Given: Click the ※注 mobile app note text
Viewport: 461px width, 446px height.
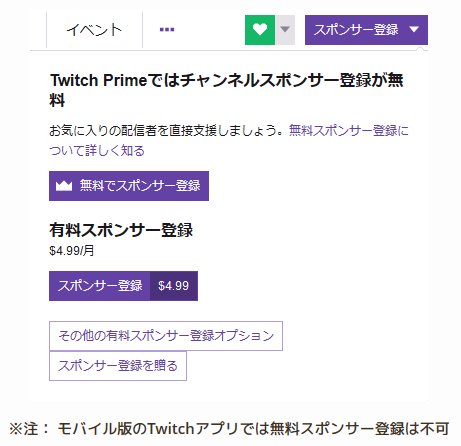Looking at the screenshot, I should pyautogui.click(x=229, y=429).
